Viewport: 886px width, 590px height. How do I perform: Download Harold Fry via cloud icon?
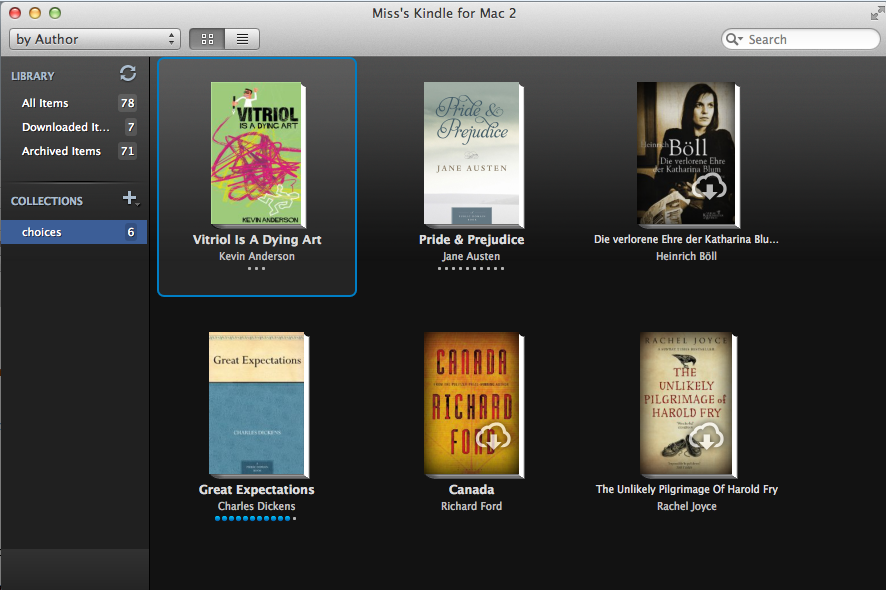707,437
